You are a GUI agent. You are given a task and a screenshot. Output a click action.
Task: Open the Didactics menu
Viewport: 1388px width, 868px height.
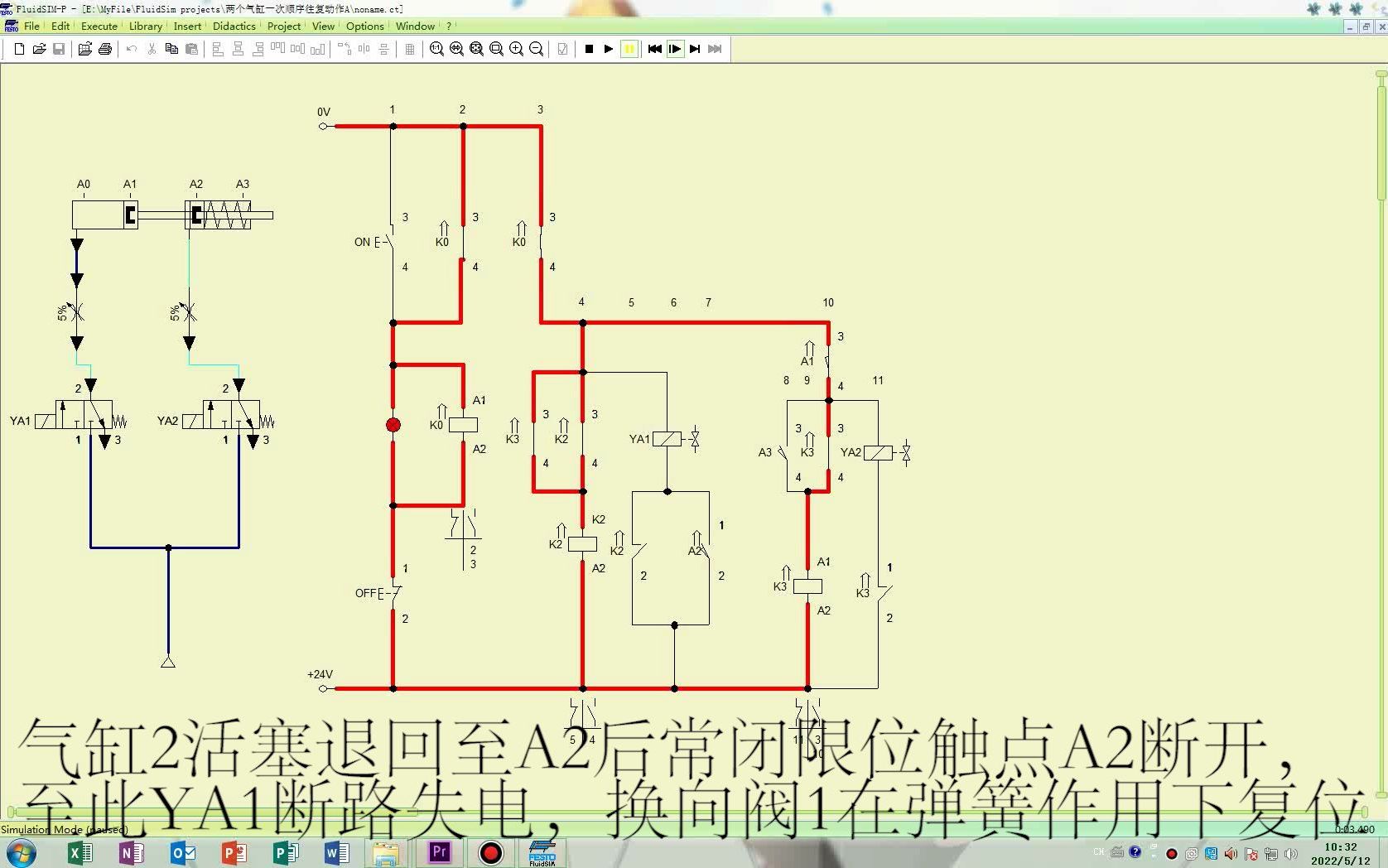[x=234, y=26]
